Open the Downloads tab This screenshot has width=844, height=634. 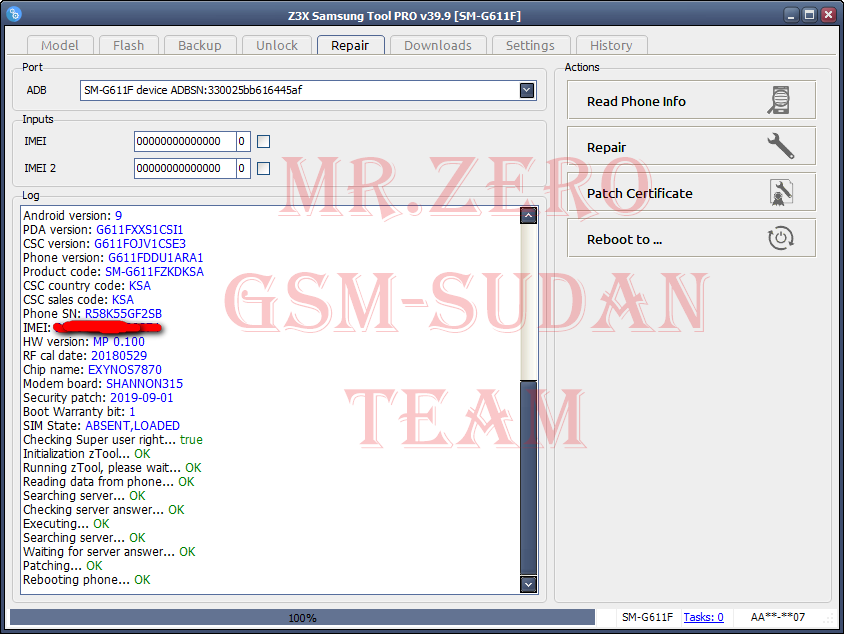pos(438,45)
